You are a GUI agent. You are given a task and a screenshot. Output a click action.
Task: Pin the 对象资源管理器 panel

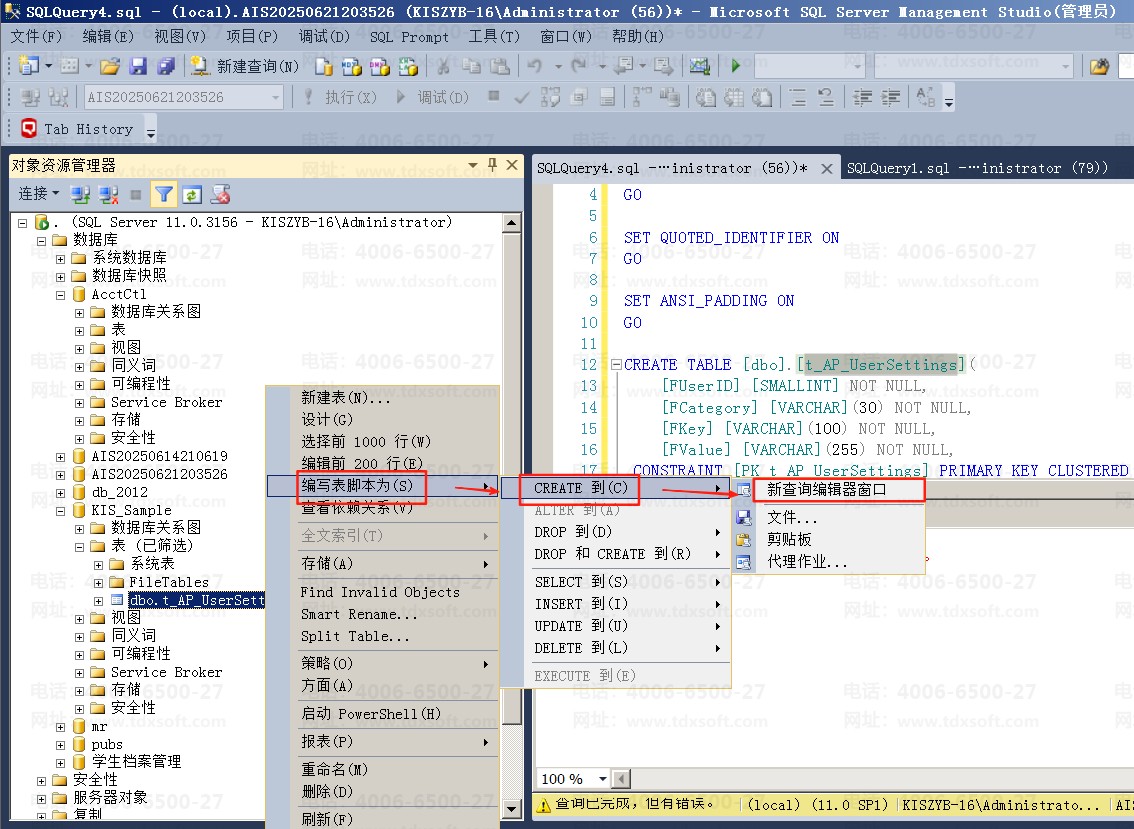tap(492, 165)
